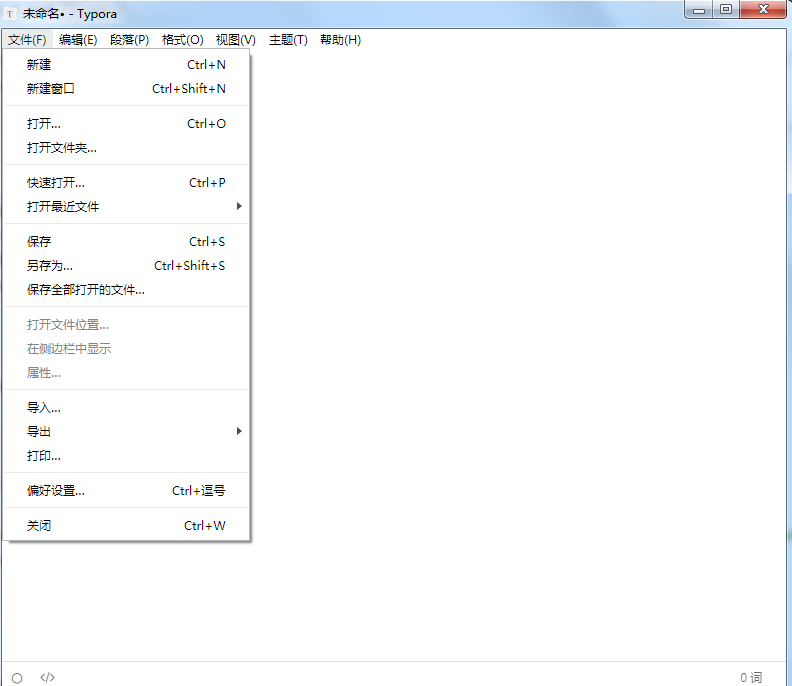Expand the 打开最近文件 submenu arrow
792x686 pixels.
pos(239,206)
